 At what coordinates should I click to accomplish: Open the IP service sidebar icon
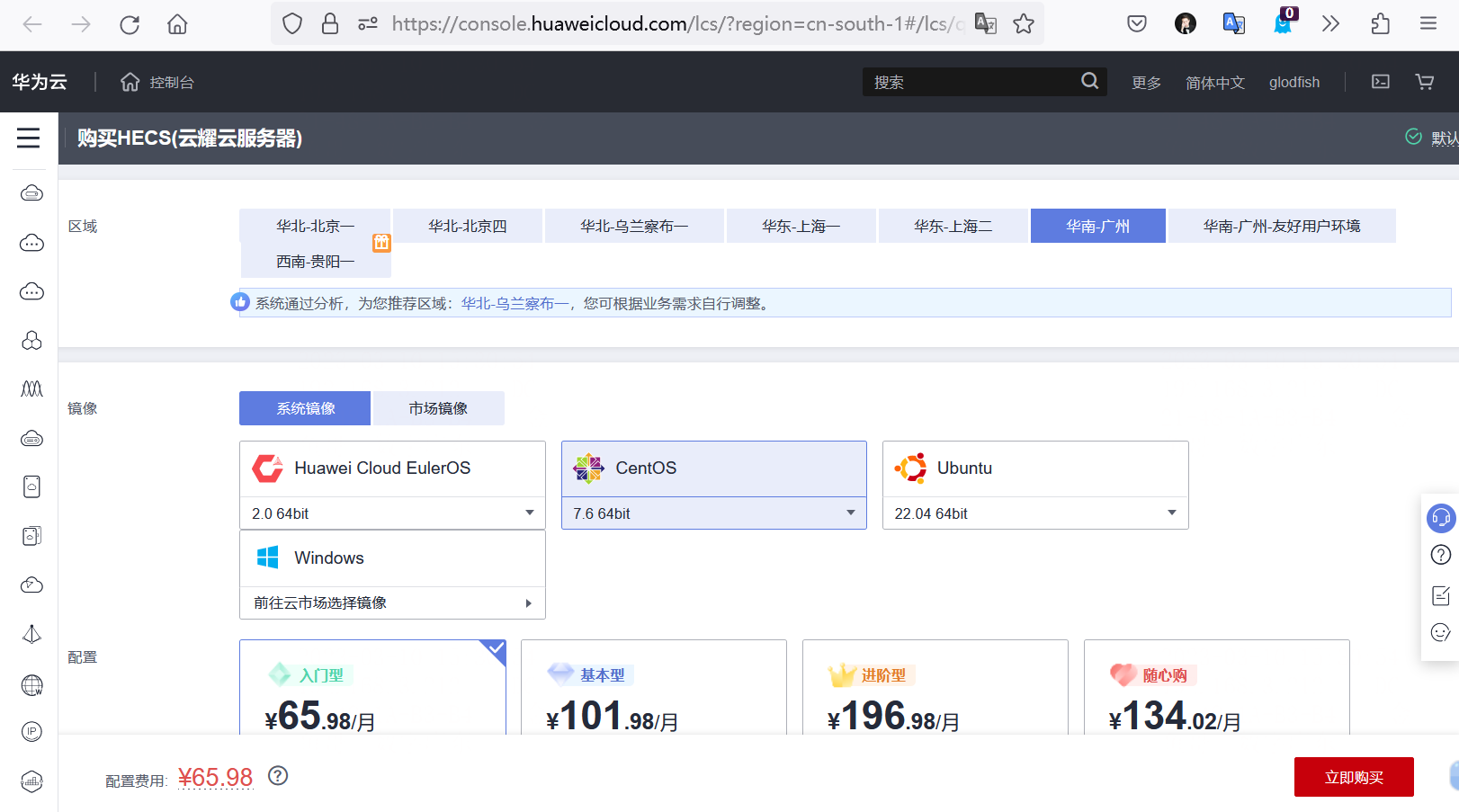click(31, 732)
